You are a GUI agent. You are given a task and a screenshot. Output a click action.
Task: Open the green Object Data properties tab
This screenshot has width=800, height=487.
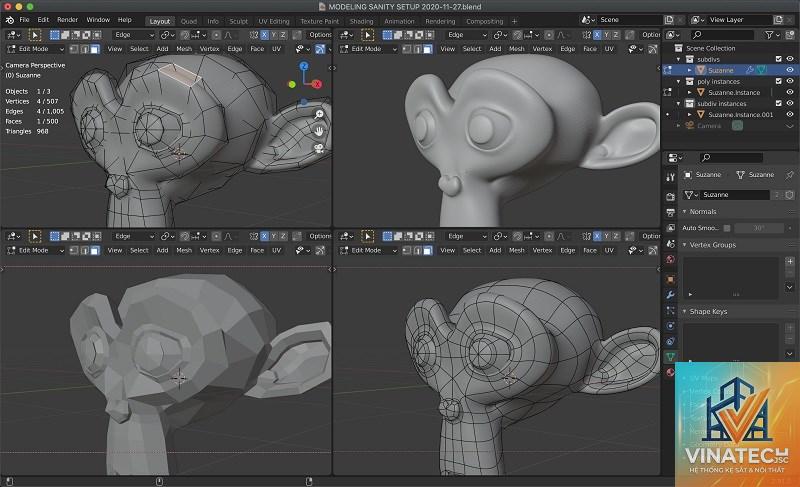[x=670, y=356]
